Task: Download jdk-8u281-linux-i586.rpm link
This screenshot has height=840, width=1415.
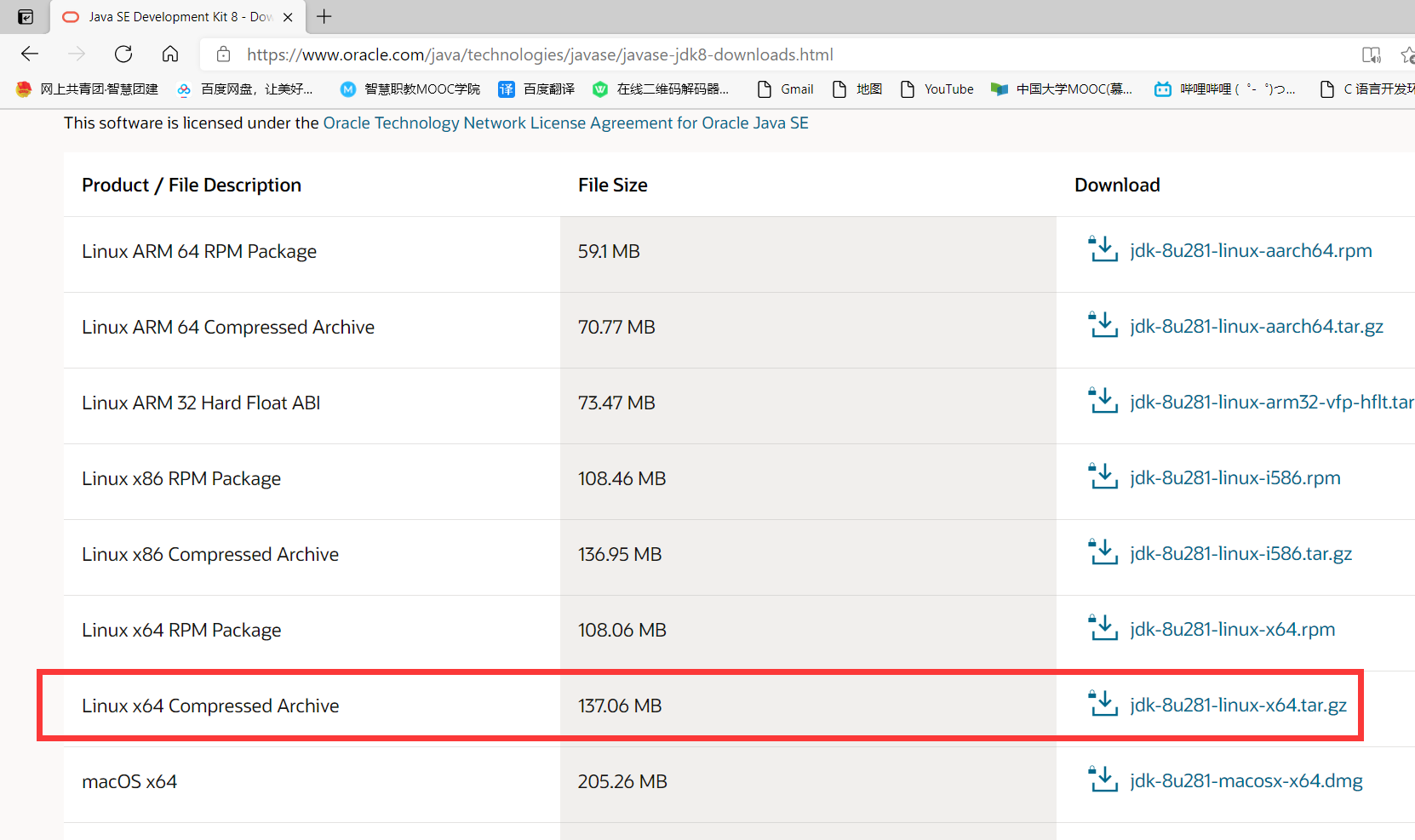Action: 1235,477
